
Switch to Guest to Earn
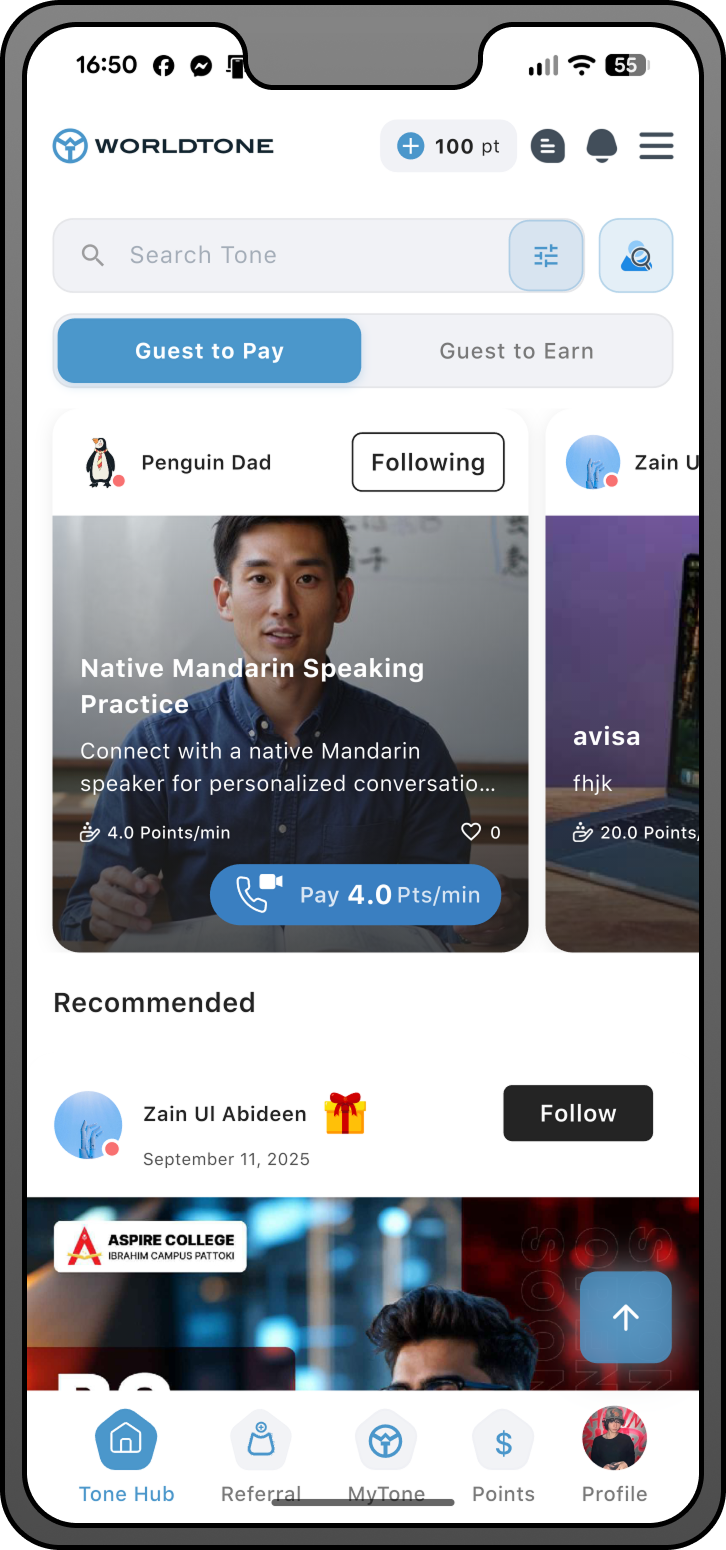(516, 351)
